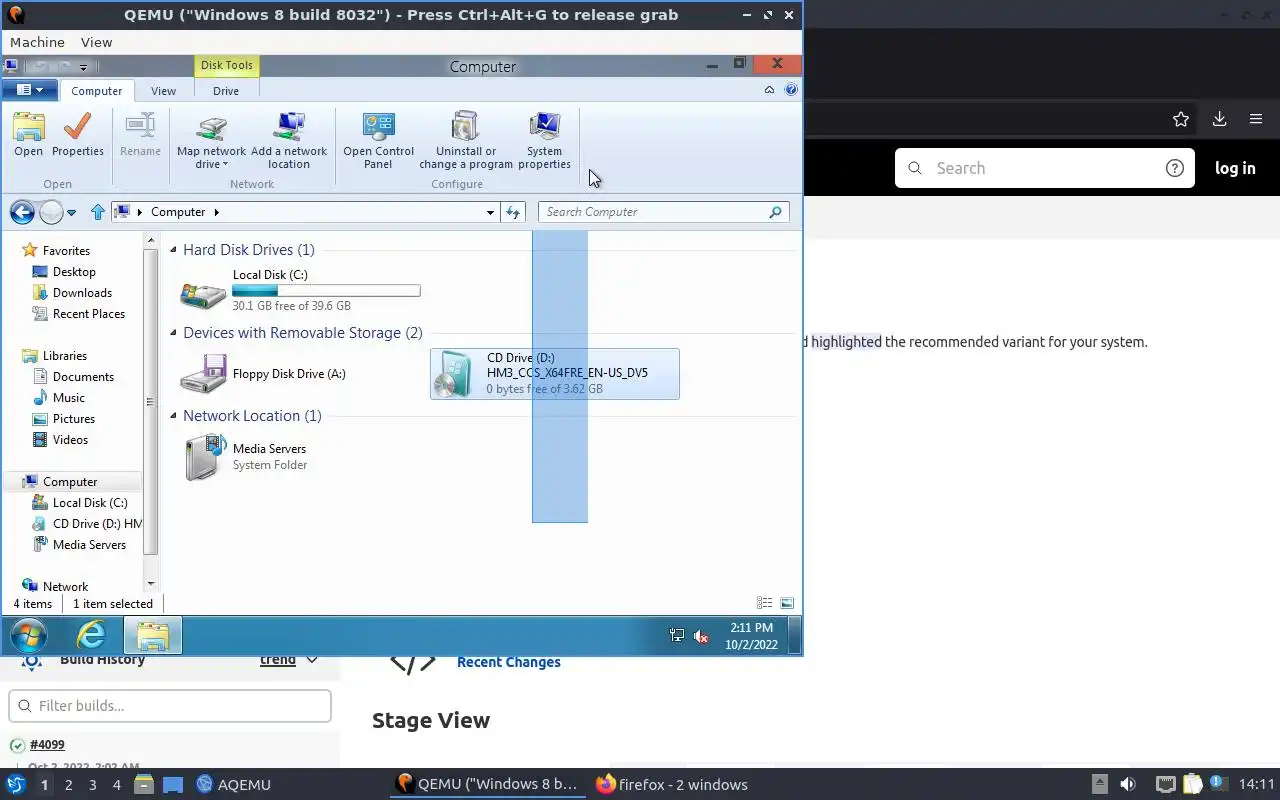This screenshot has height=800, width=1280.
Task: Open the address bar history dropdown
Action: 490,212
